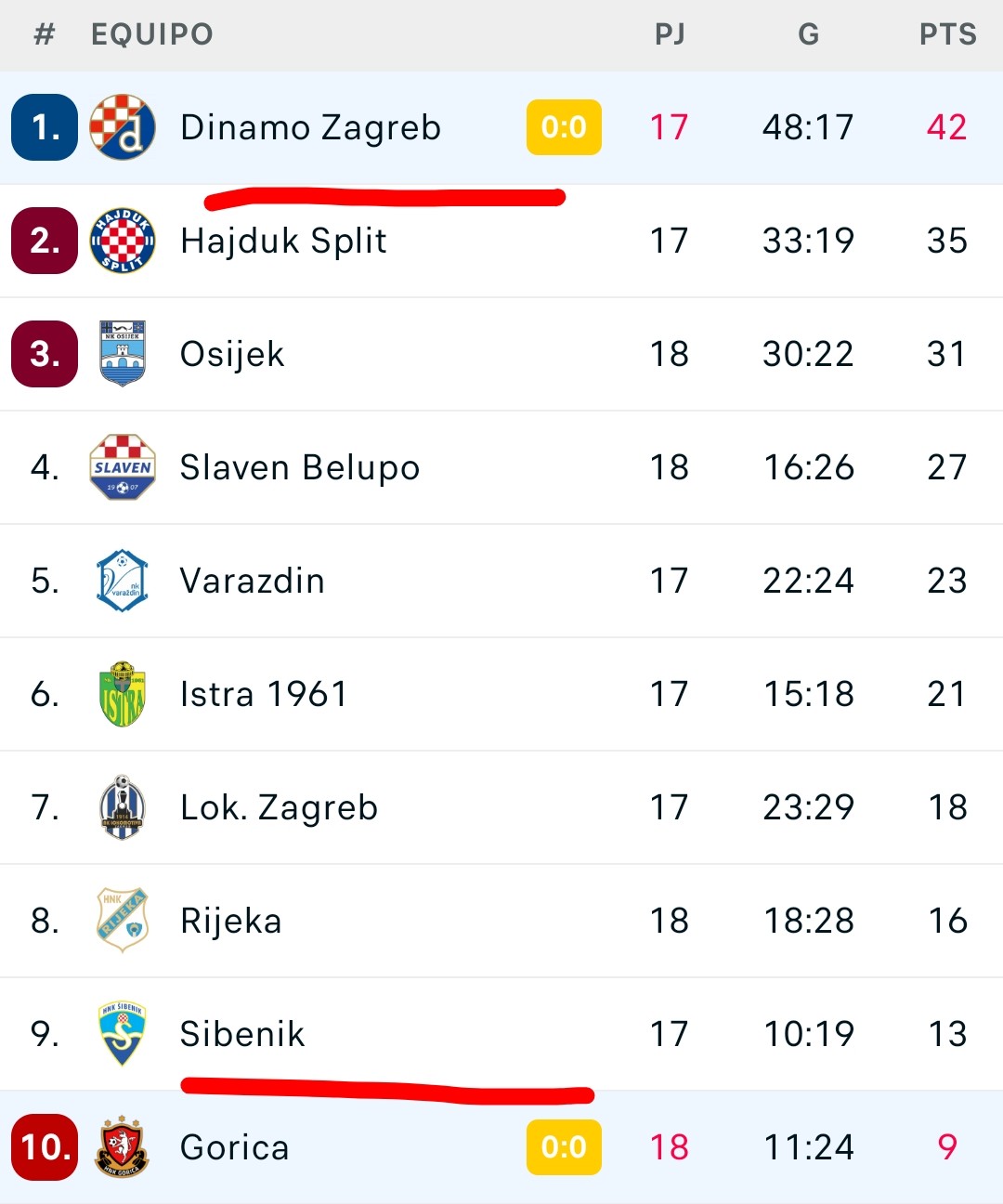Tap the red position 10 badge
The height and width of the screenshot is (1204, 1003).
coord(45,1147)
